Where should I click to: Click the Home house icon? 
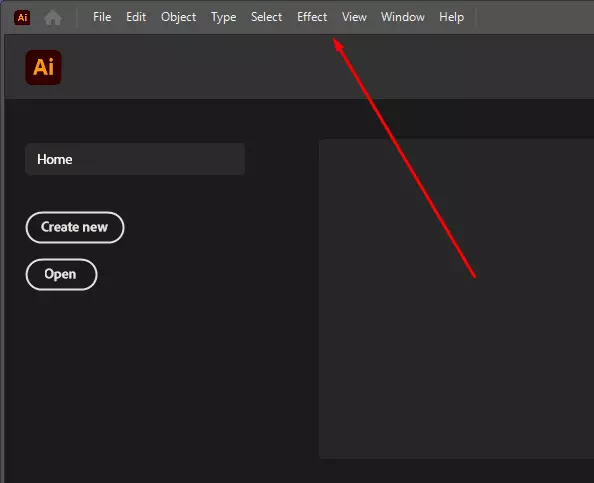[53, 17]
